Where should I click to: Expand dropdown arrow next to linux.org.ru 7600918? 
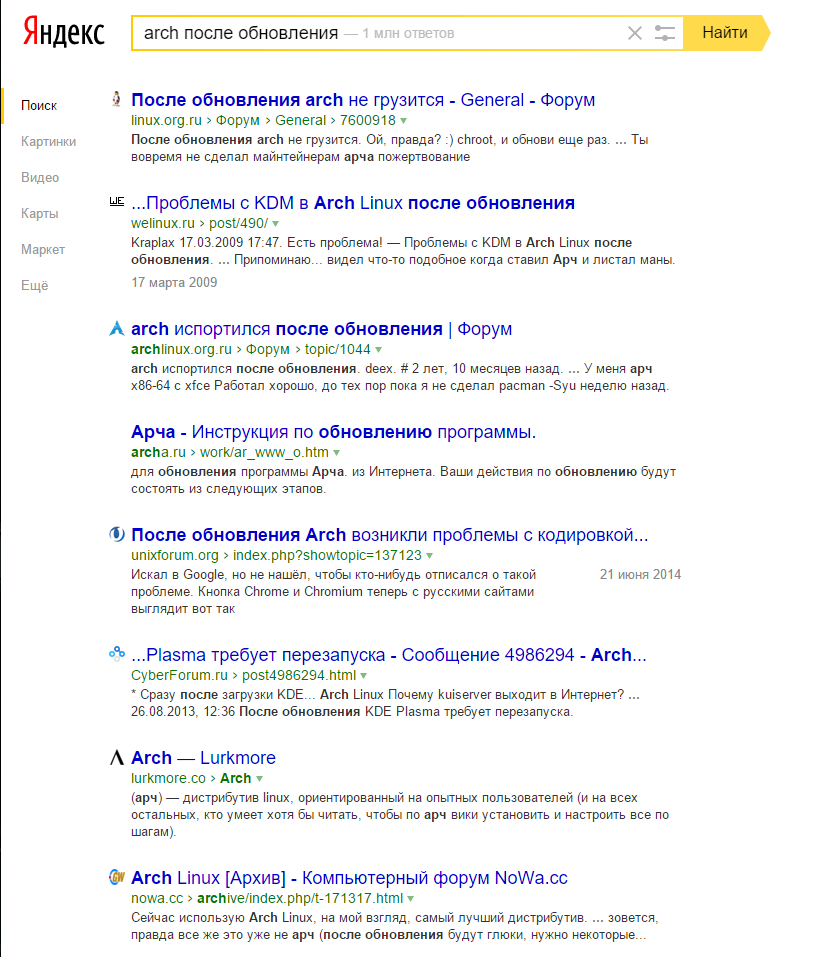coord(403,121)
